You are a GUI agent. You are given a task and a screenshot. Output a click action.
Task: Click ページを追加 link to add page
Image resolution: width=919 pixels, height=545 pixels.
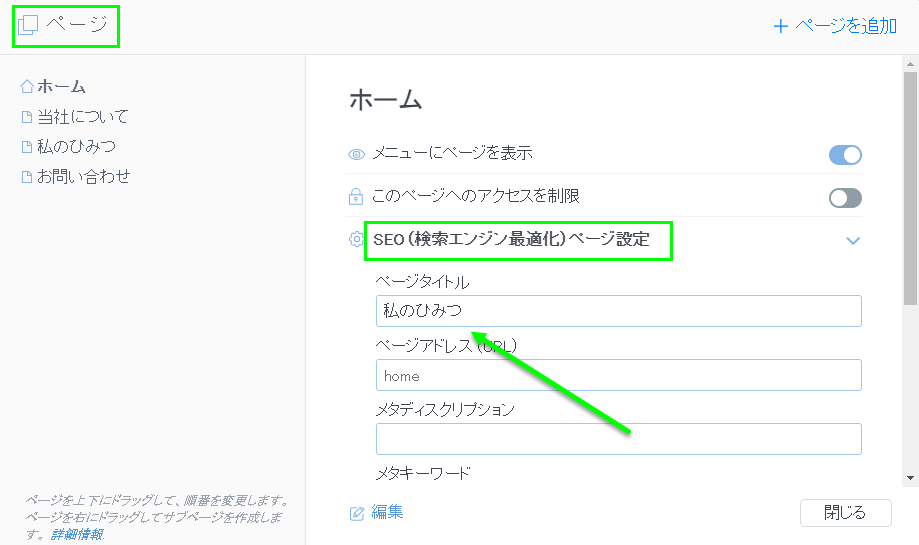[x=846, y=26]
